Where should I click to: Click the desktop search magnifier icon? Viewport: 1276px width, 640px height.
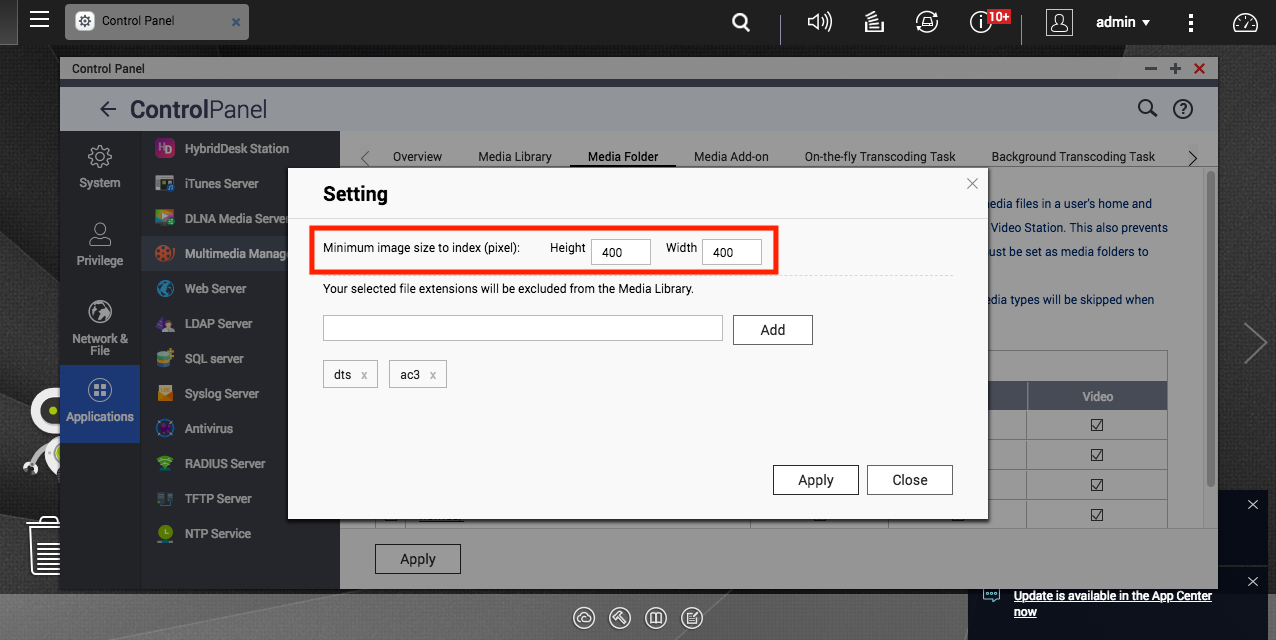click(741, 22)
